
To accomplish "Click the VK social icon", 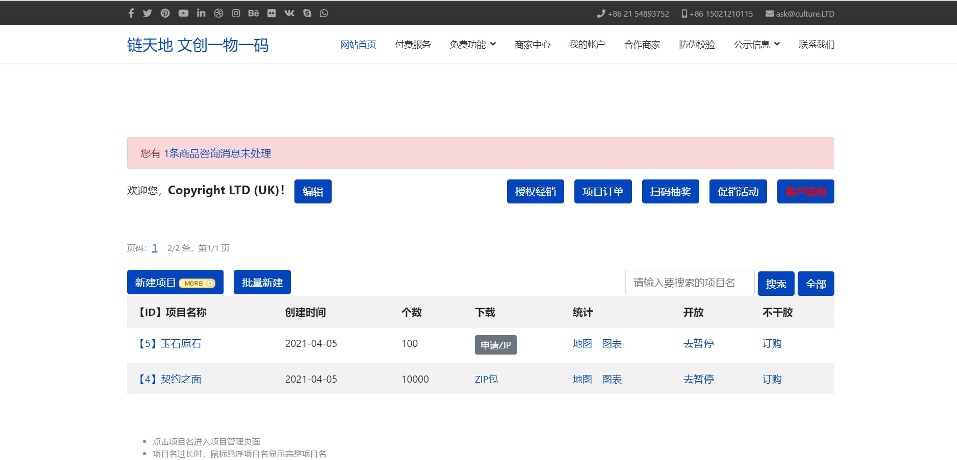I will pyautogui.click(x=289, y=13).
